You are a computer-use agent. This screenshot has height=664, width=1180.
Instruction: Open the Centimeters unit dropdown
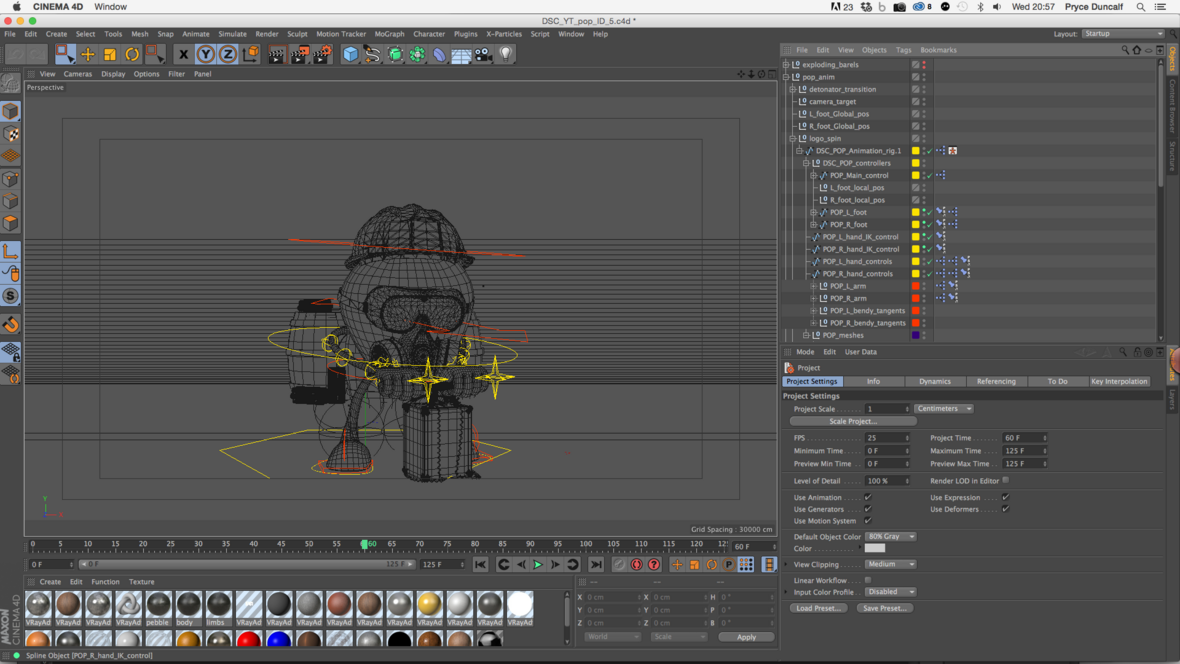point(943,409)
